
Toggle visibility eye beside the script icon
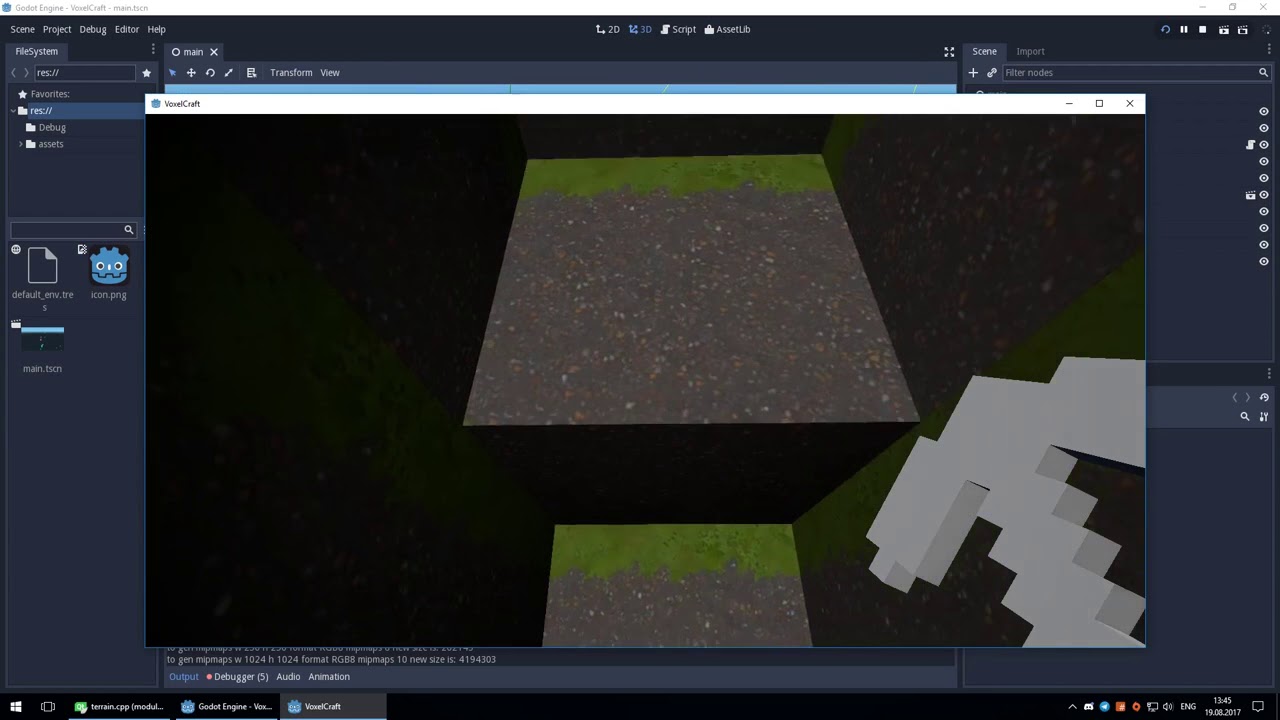1264,145
